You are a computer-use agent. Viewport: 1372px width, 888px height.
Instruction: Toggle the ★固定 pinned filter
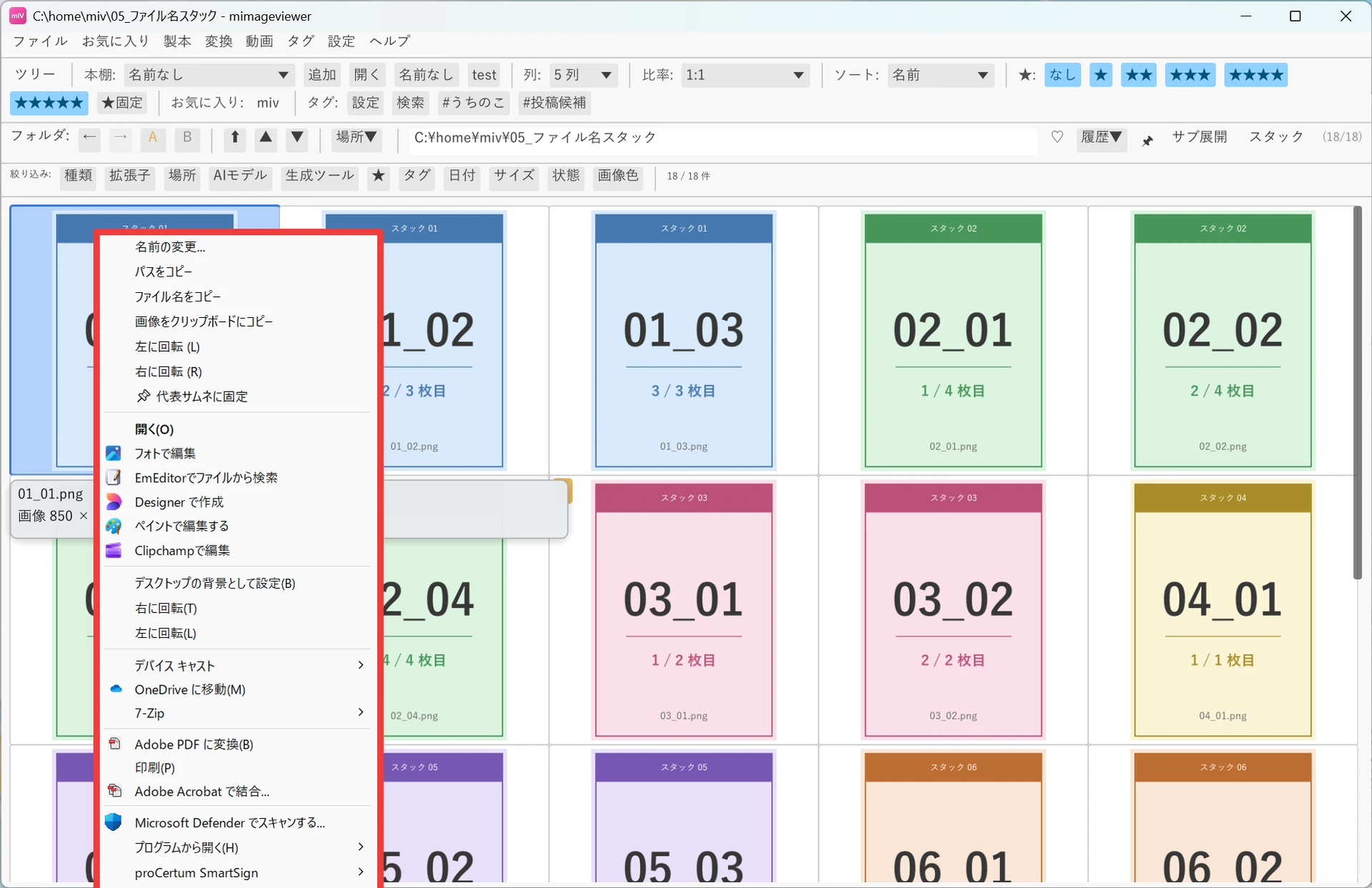pos(122,103)
